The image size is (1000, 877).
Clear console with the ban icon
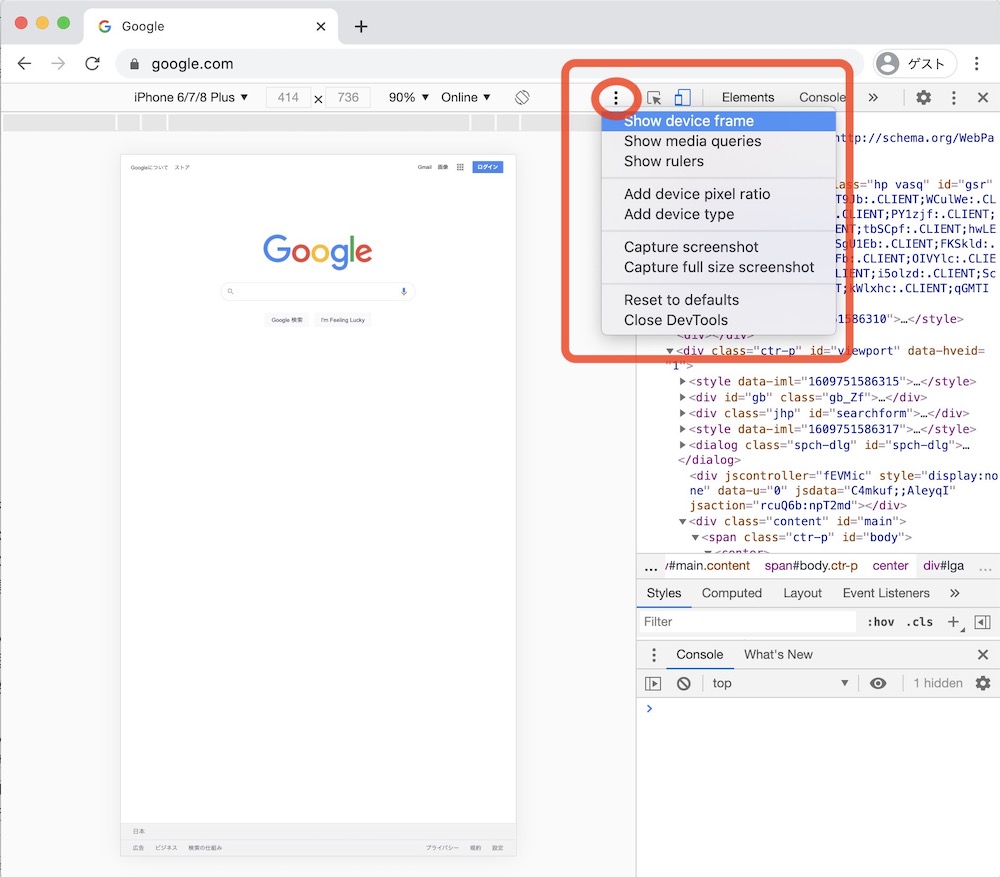click(x=684, y=684)
